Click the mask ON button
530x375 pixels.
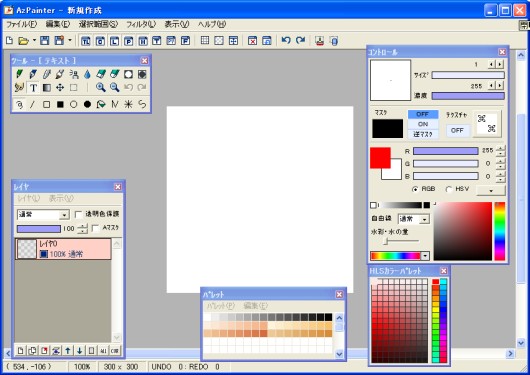[x=423, y=124]
